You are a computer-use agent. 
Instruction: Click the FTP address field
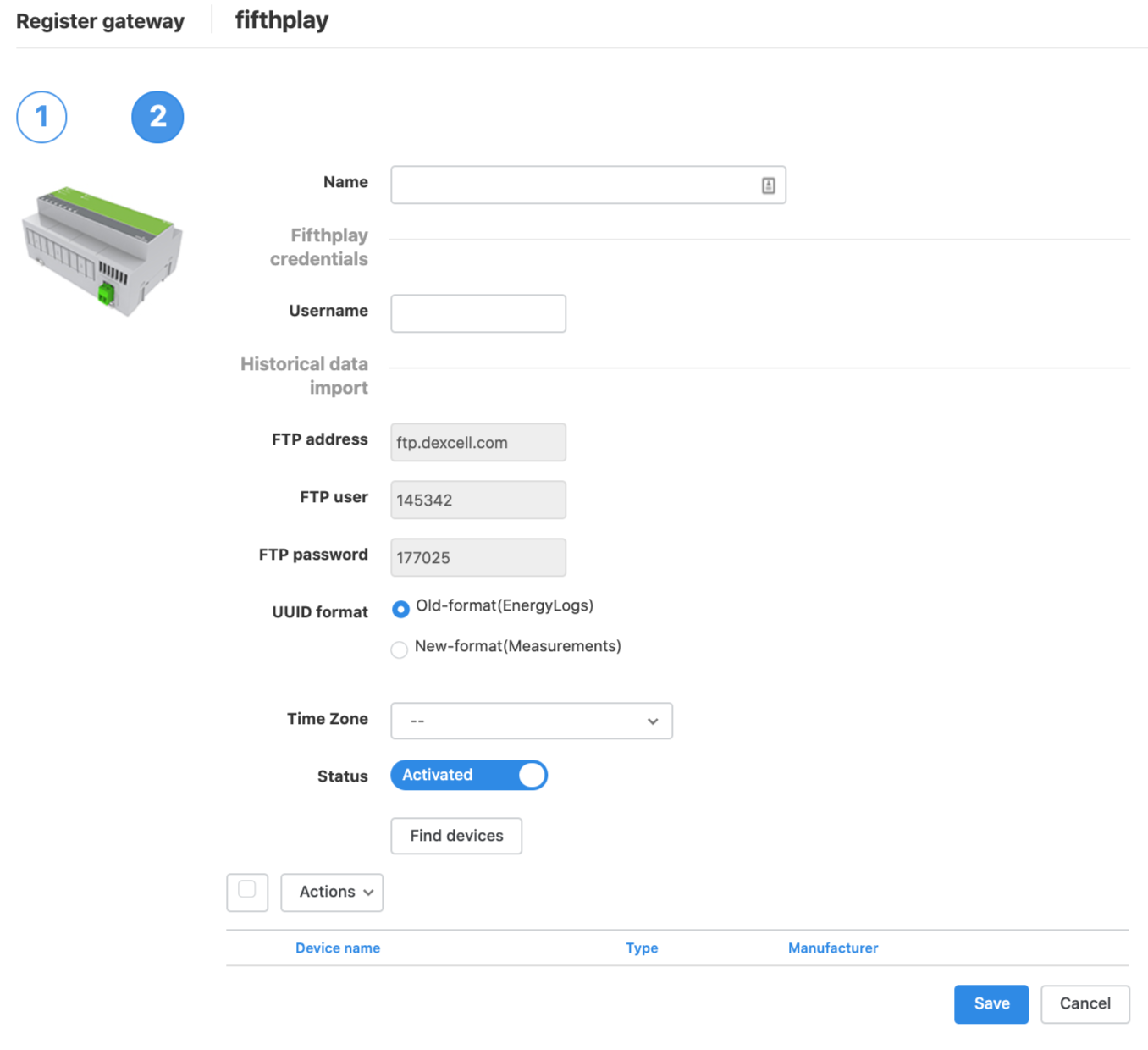point(478,442)
